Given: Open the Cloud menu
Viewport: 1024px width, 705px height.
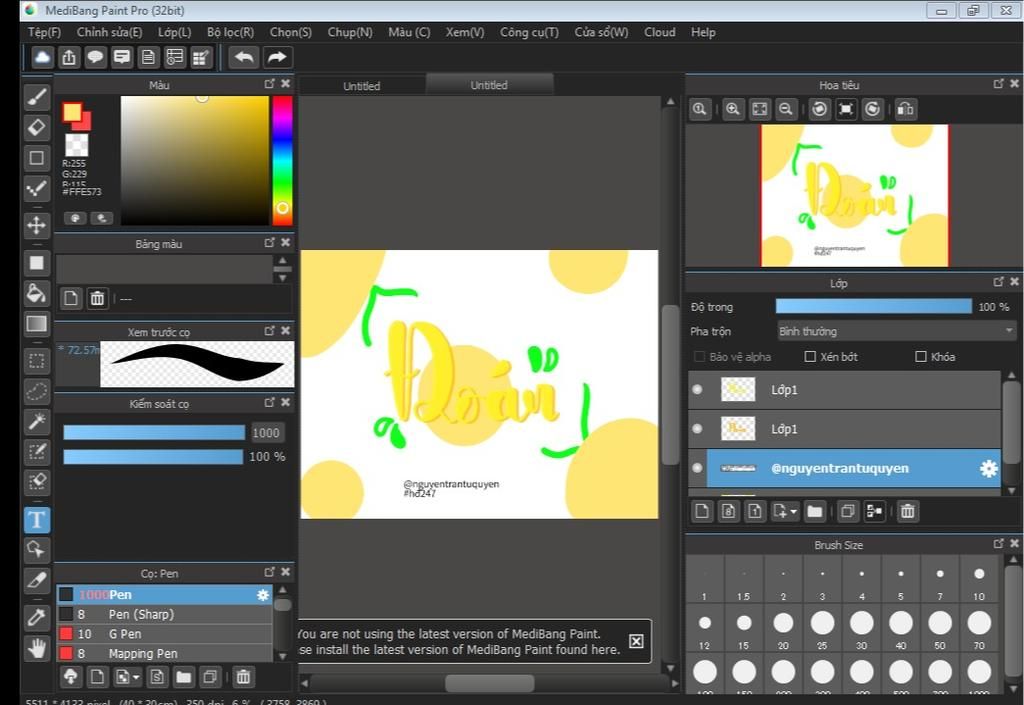Looking at the screenshot, I should 660,32.
